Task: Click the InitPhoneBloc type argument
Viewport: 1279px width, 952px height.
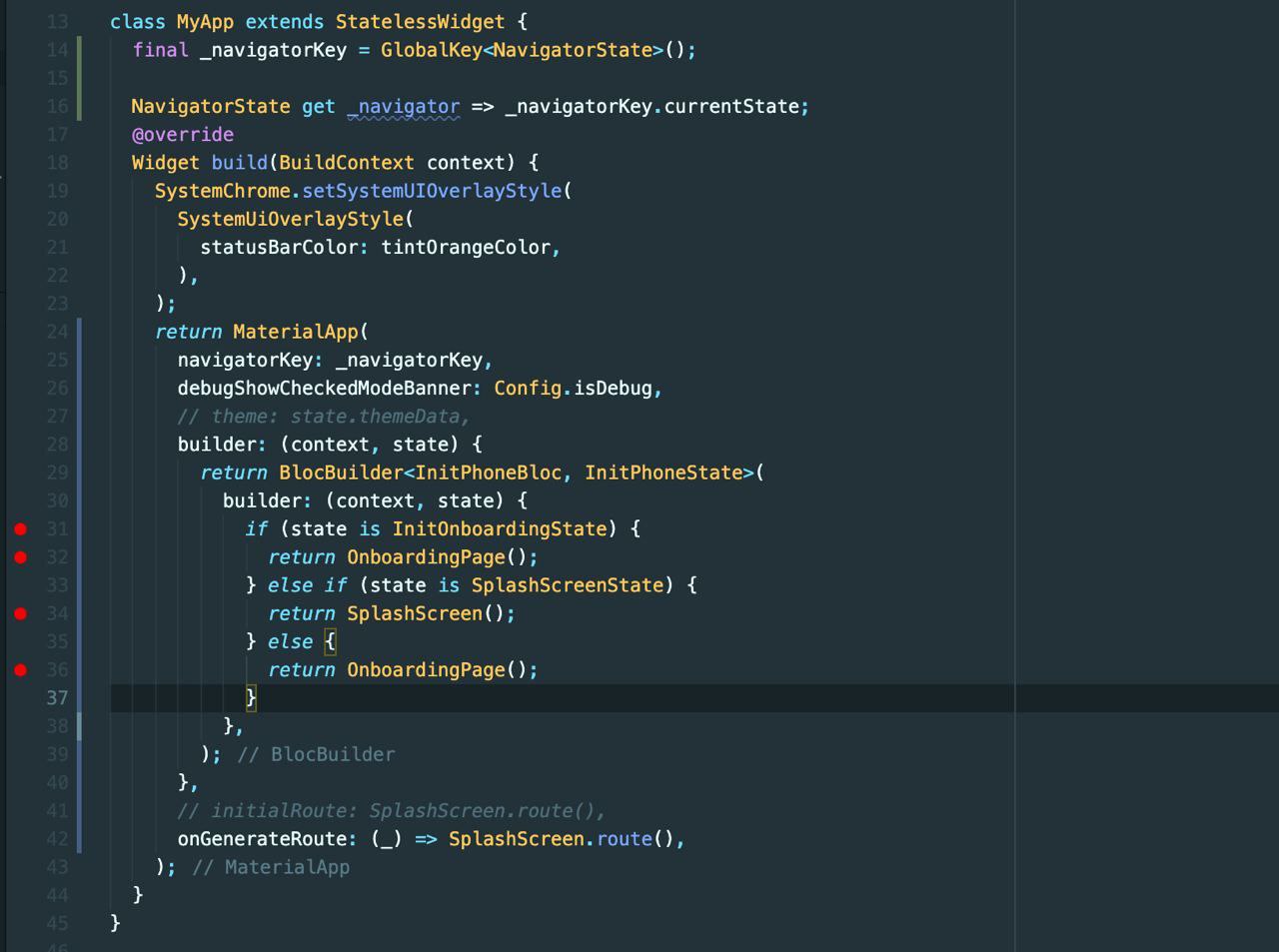Action: coord(489,473)
